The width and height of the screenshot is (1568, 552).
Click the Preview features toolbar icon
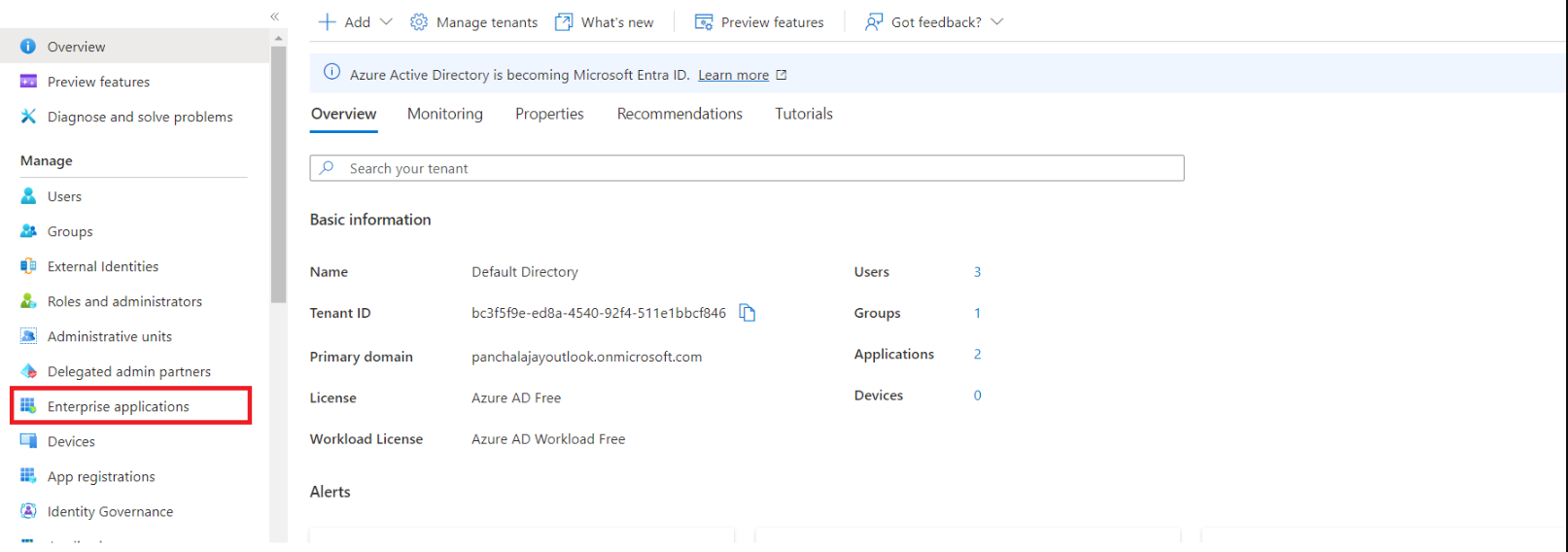[x=704, y=21]
